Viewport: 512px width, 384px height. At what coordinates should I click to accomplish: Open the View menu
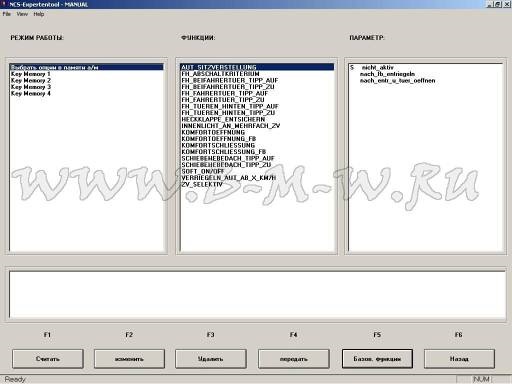tap(22, 14)
